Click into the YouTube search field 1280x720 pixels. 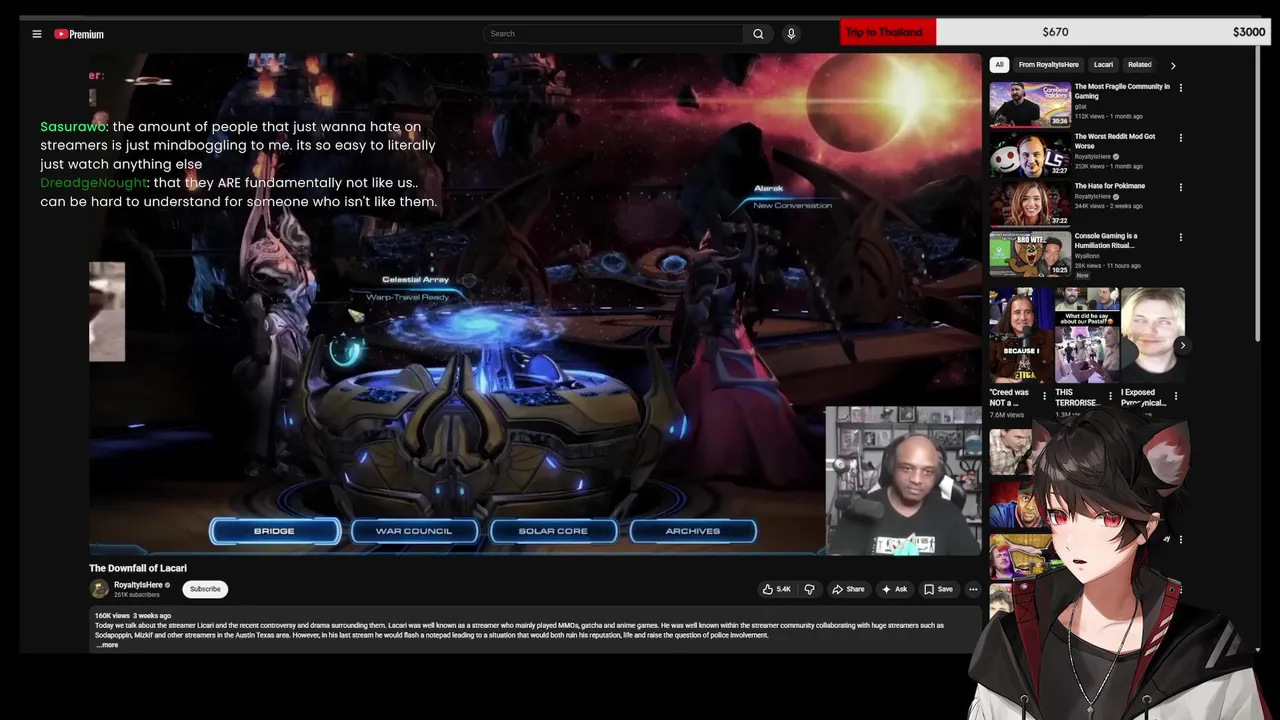(613, 34)
